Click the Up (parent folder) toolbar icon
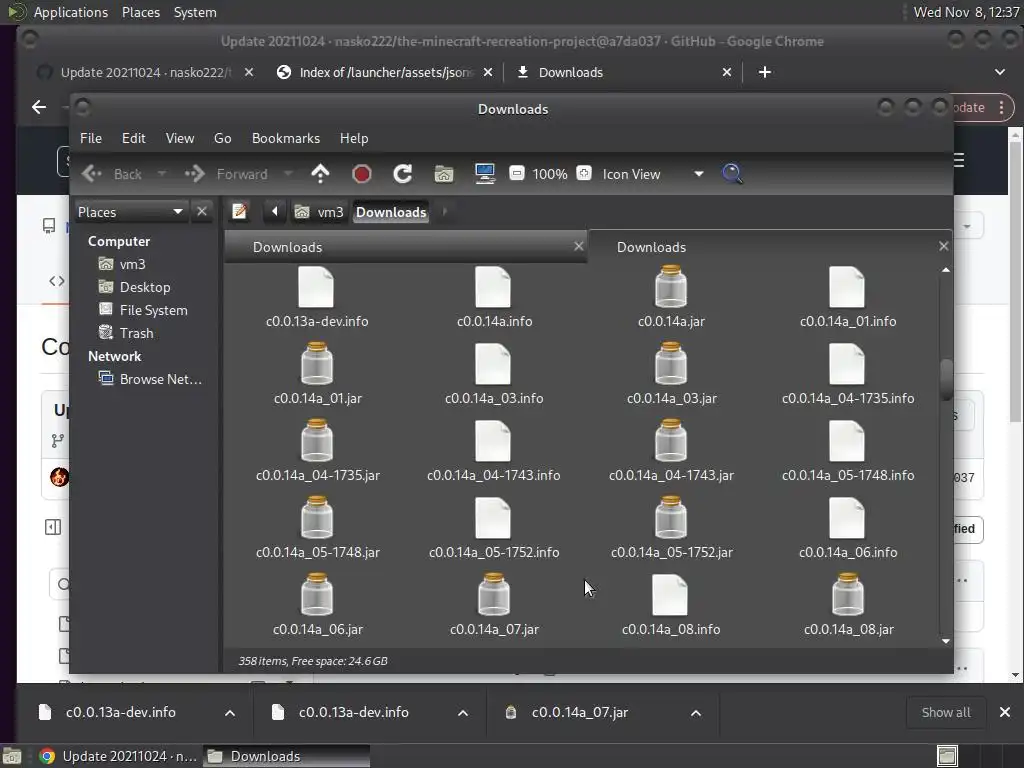The image size is (1024, 768). tap(320, 174)
